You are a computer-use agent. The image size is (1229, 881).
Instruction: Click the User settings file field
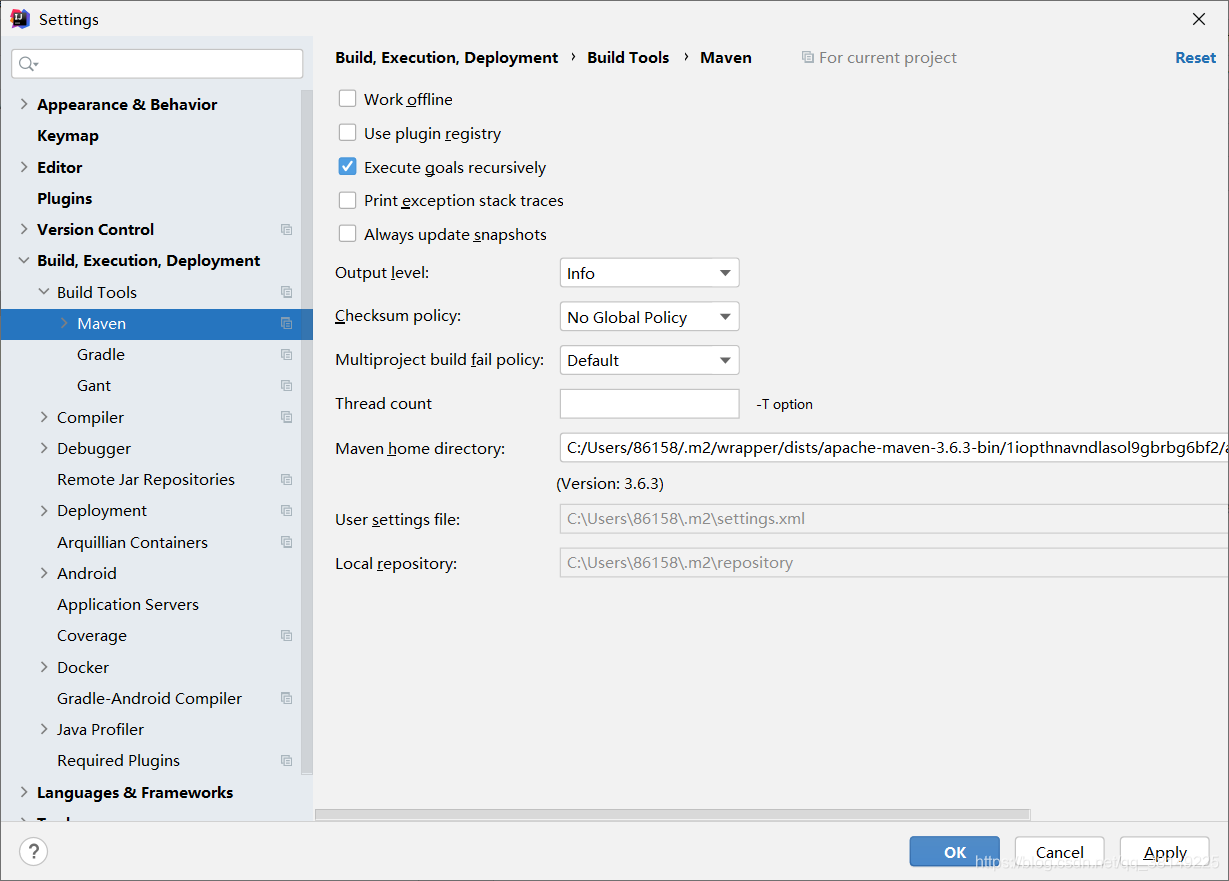pyautogui.click(x=894, y=519)
